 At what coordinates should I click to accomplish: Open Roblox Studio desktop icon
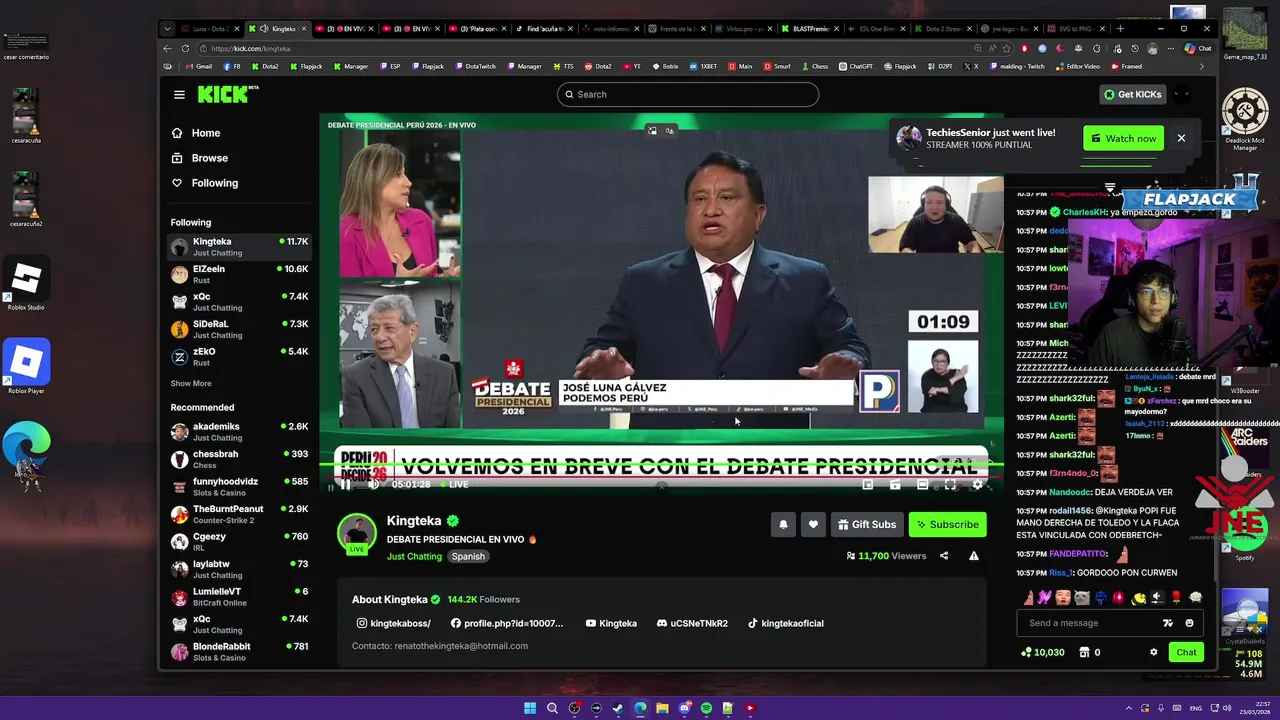click(26, 283)
